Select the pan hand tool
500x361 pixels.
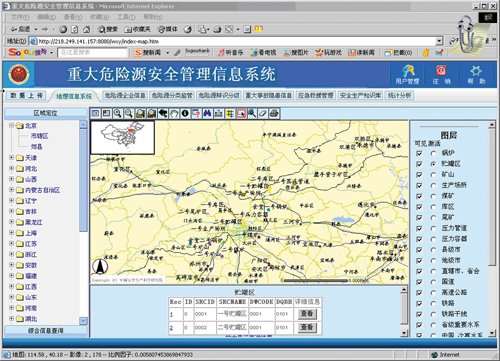(174, 114)
